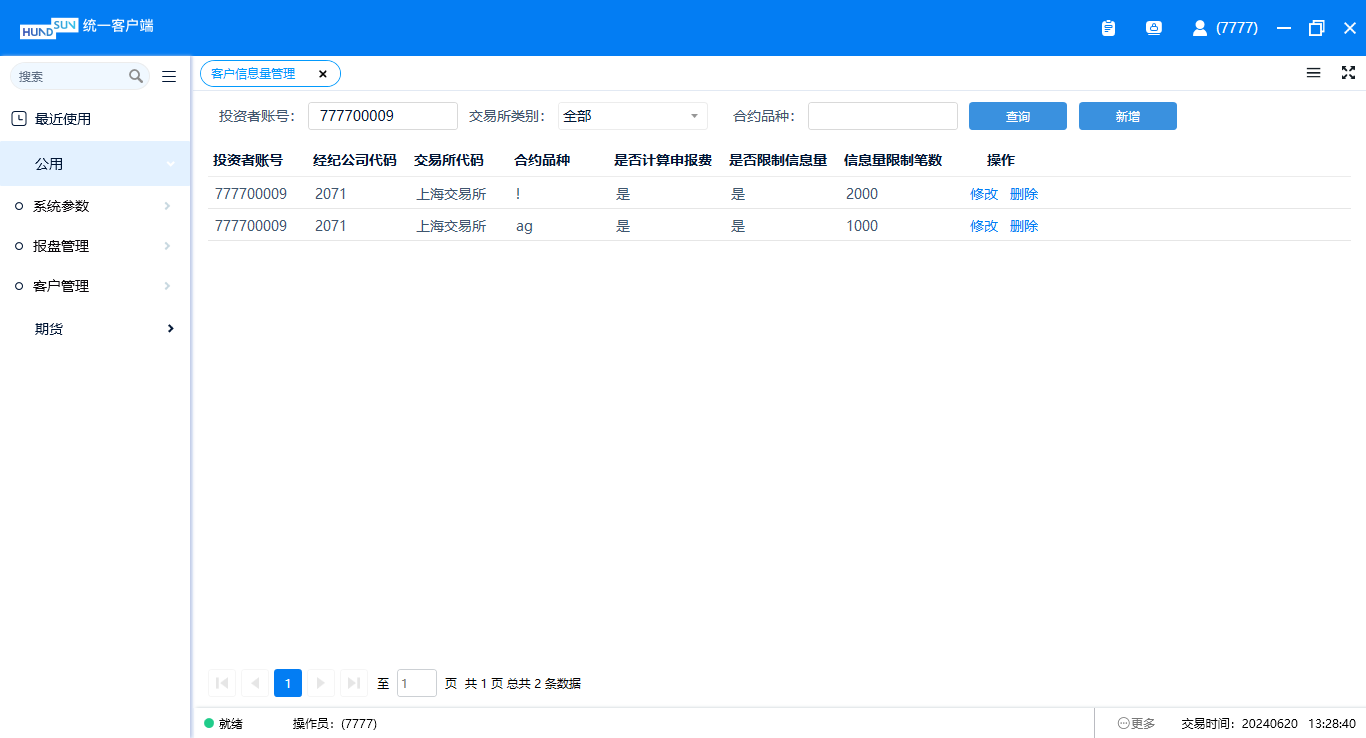The width and height of the screenshot is (1366, 738).
Task: Click the 新增 button
Action: coord(1127,116)
